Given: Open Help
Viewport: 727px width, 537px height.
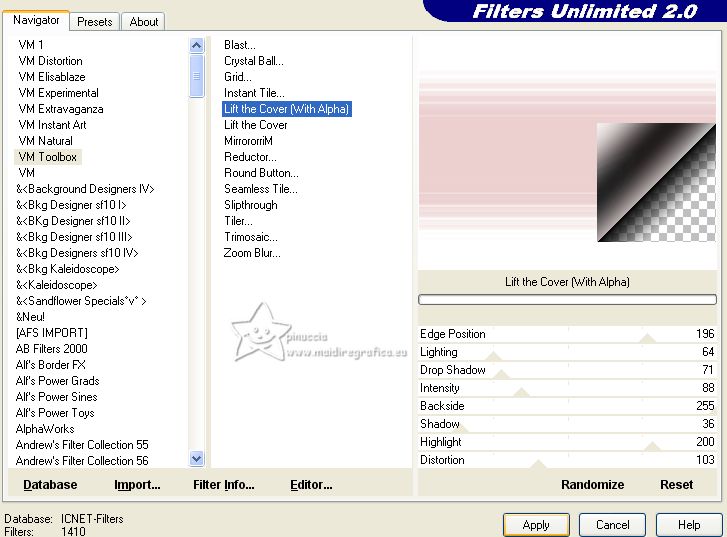Looking at the screenshot, I should [x=689, y=525].
